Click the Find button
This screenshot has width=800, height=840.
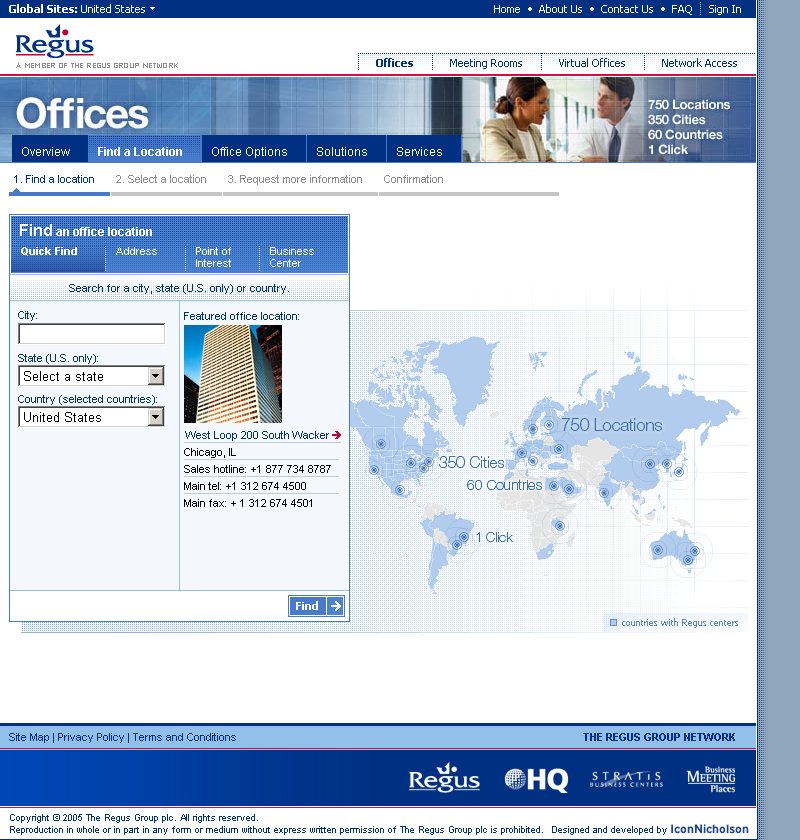click(x=316, y=606)
